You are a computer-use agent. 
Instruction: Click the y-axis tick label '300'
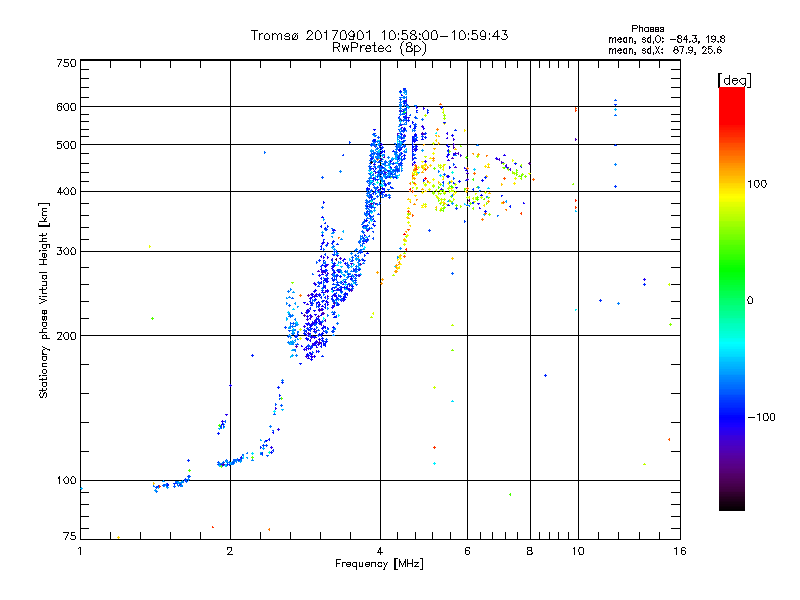coord(67,251)
